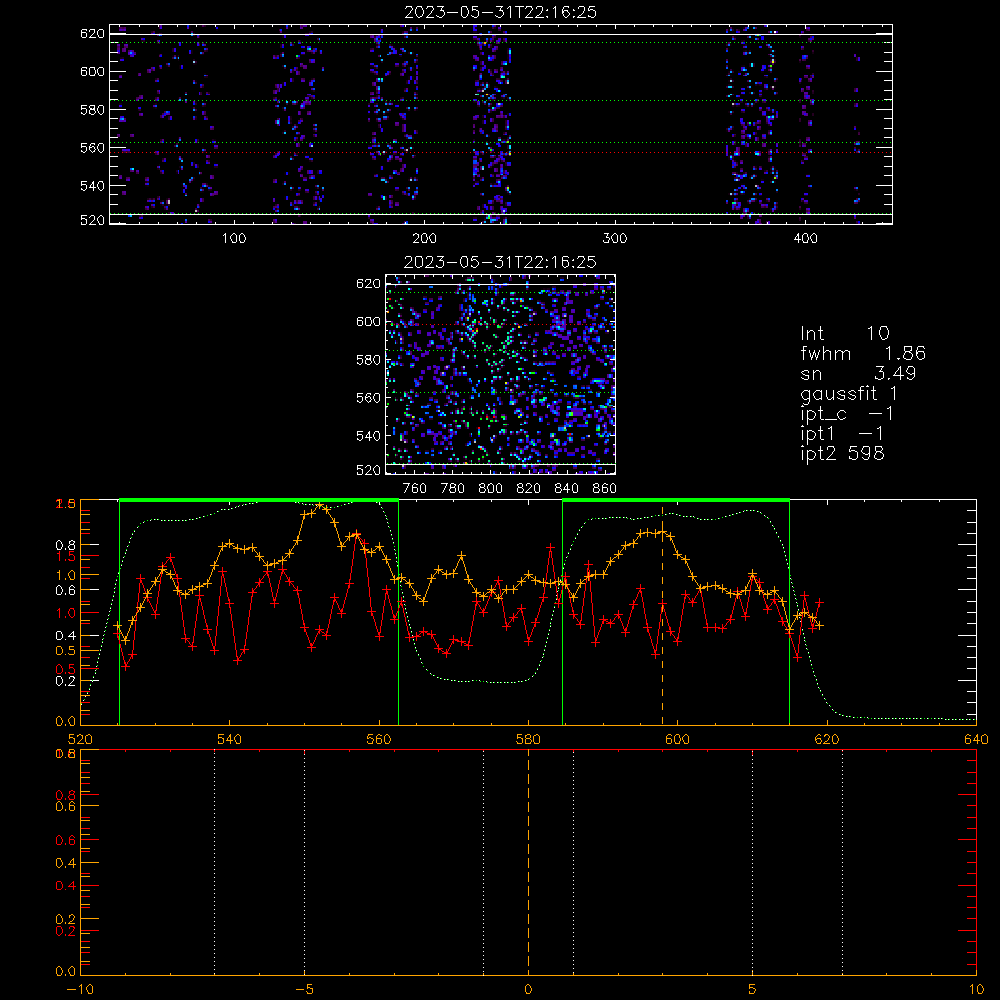1000x1000 pixels.
Task: Click x-axis label 760 under the square image
Action: (x=415, y=489)
